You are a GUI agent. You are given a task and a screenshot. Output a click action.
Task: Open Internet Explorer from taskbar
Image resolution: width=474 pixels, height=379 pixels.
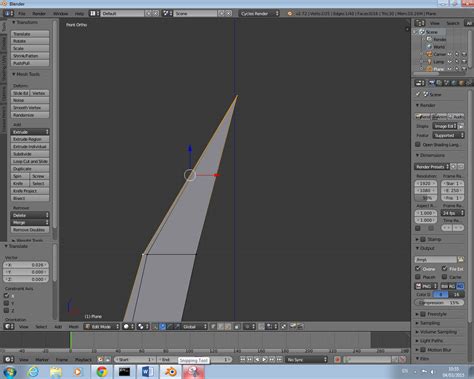pos(33,371)
